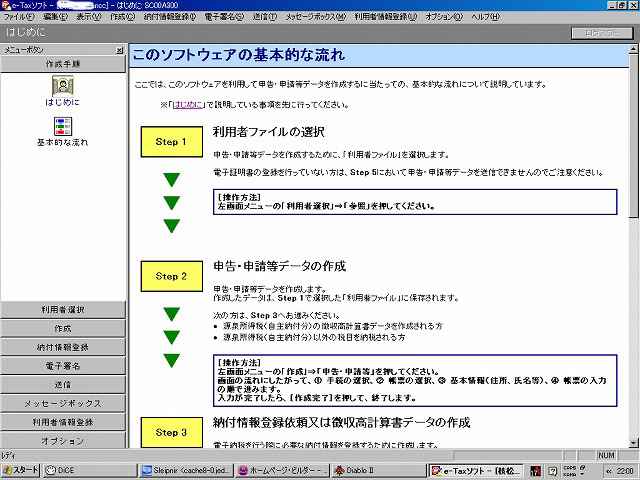640x480 pixels.
Task: Open the 表示(V) menu
Action: 89,17
